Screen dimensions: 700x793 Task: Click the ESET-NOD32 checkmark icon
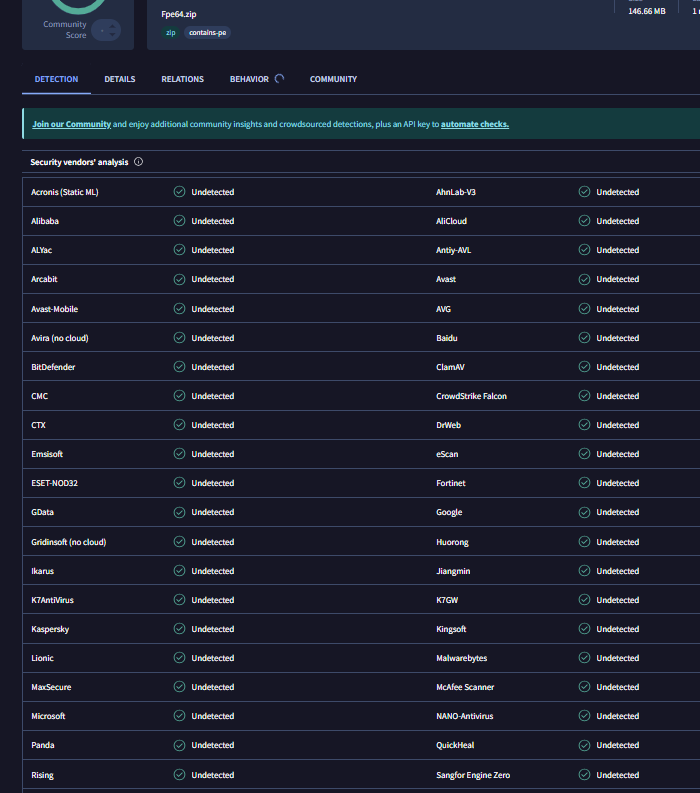pyautogui.click(x=180, y=483)
